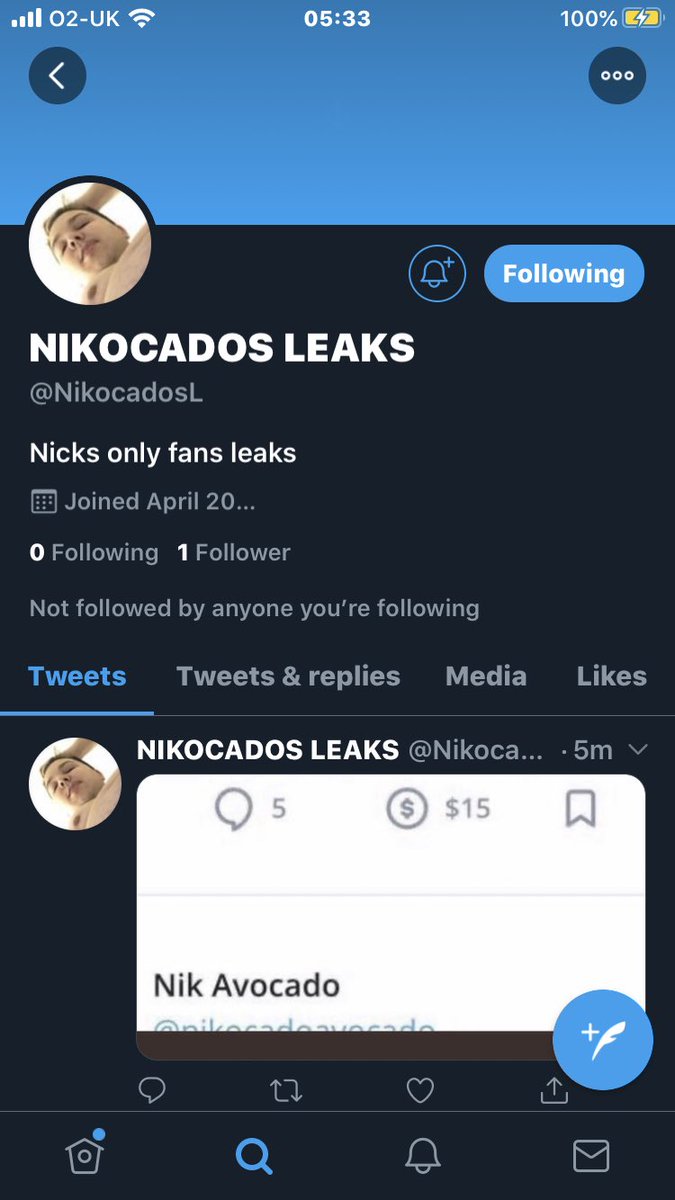Toggle the Following button to unfollow

564,273
